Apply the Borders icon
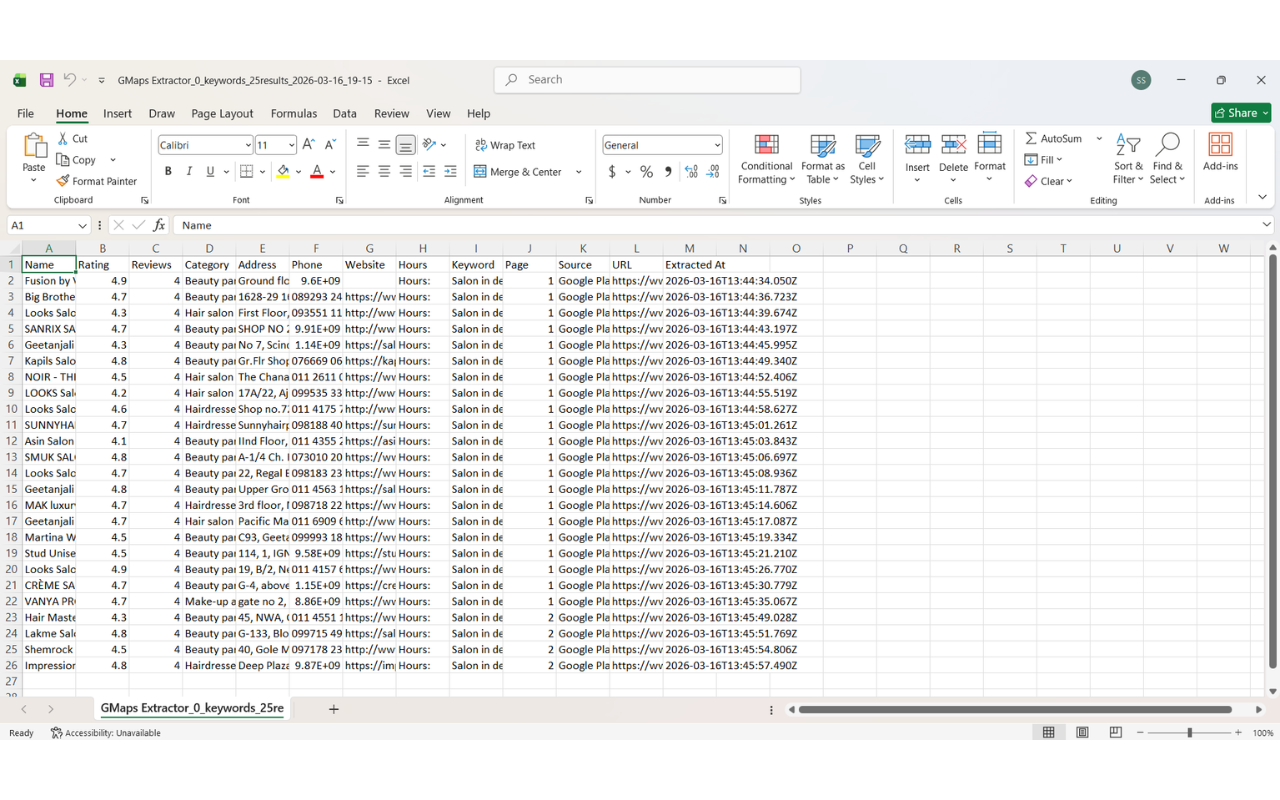1280x800 pixels. [x=246, y=172]
